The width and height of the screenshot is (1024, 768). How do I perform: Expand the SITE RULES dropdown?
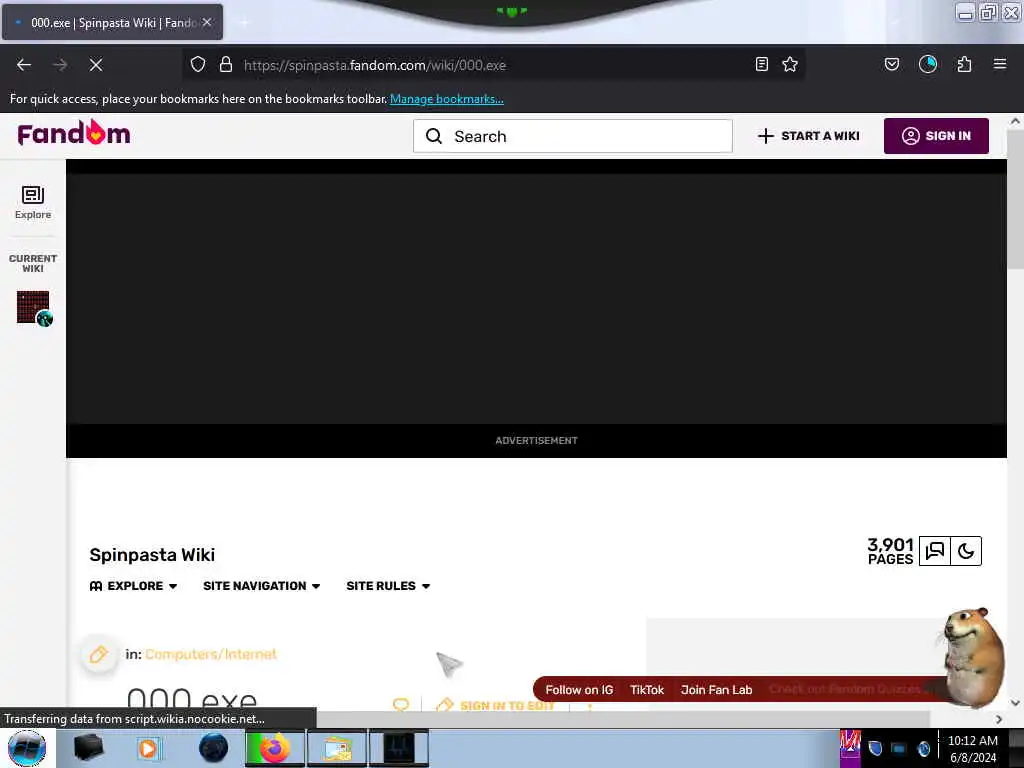coord(388,586)
